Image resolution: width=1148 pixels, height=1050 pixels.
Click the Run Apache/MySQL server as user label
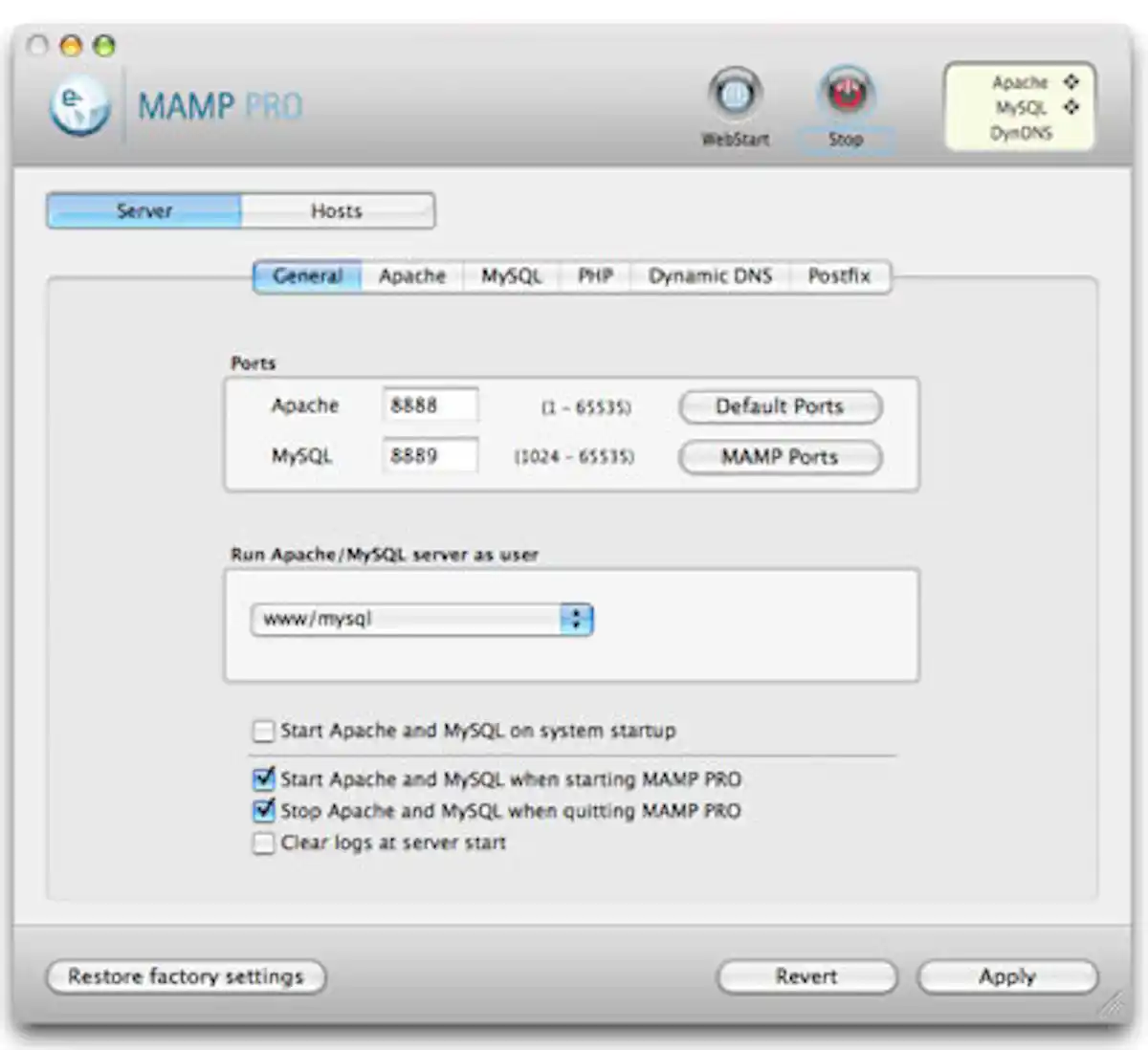(x=384, y=555)
